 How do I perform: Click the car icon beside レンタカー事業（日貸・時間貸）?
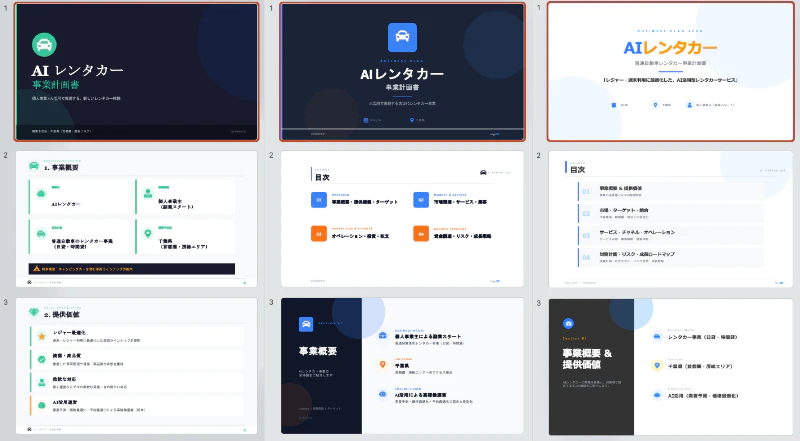point(657,336)
